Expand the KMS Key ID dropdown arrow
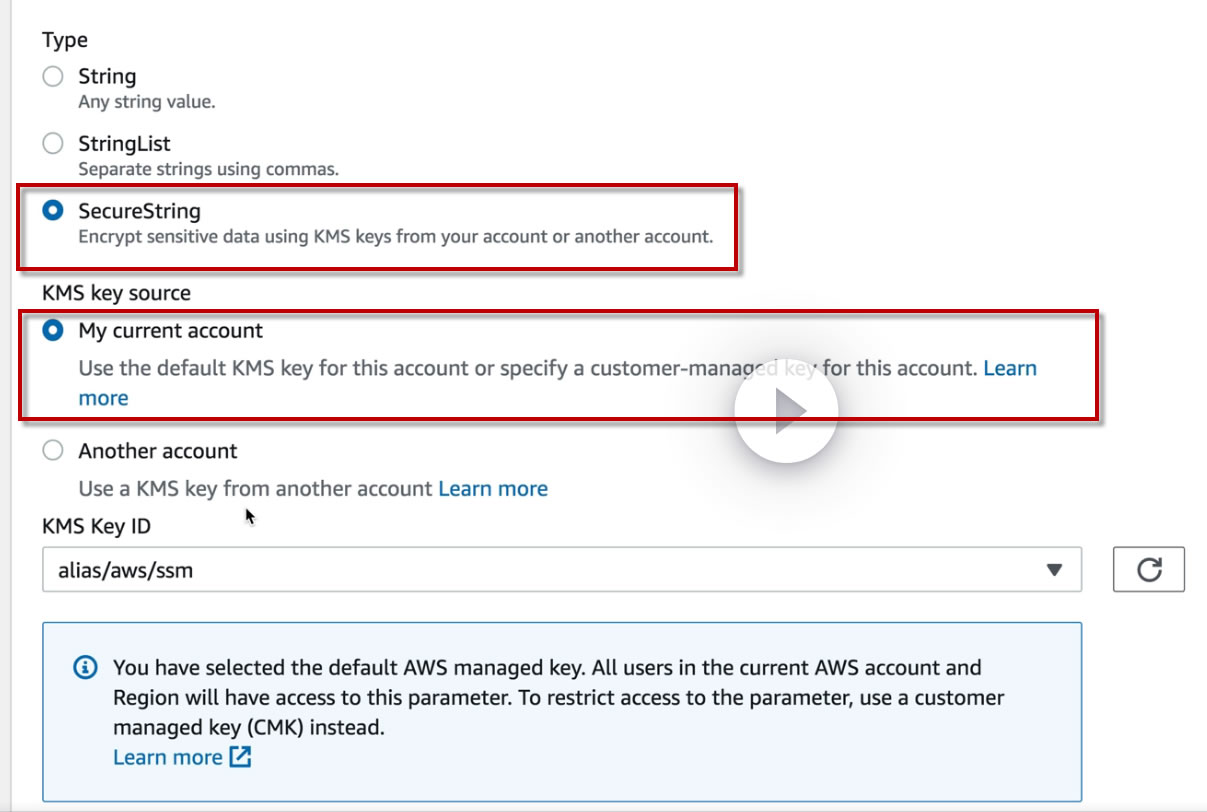The height and width of the screenshot is (812, 1207). coord(1053,570)
